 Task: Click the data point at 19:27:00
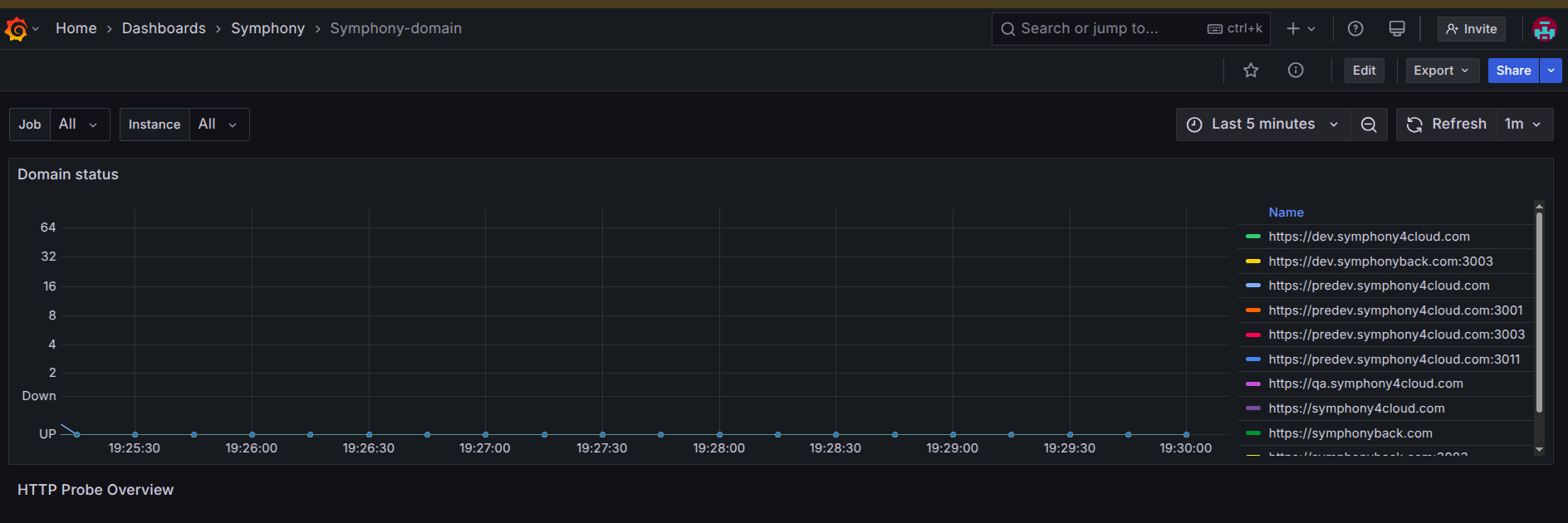click(485, 434)
